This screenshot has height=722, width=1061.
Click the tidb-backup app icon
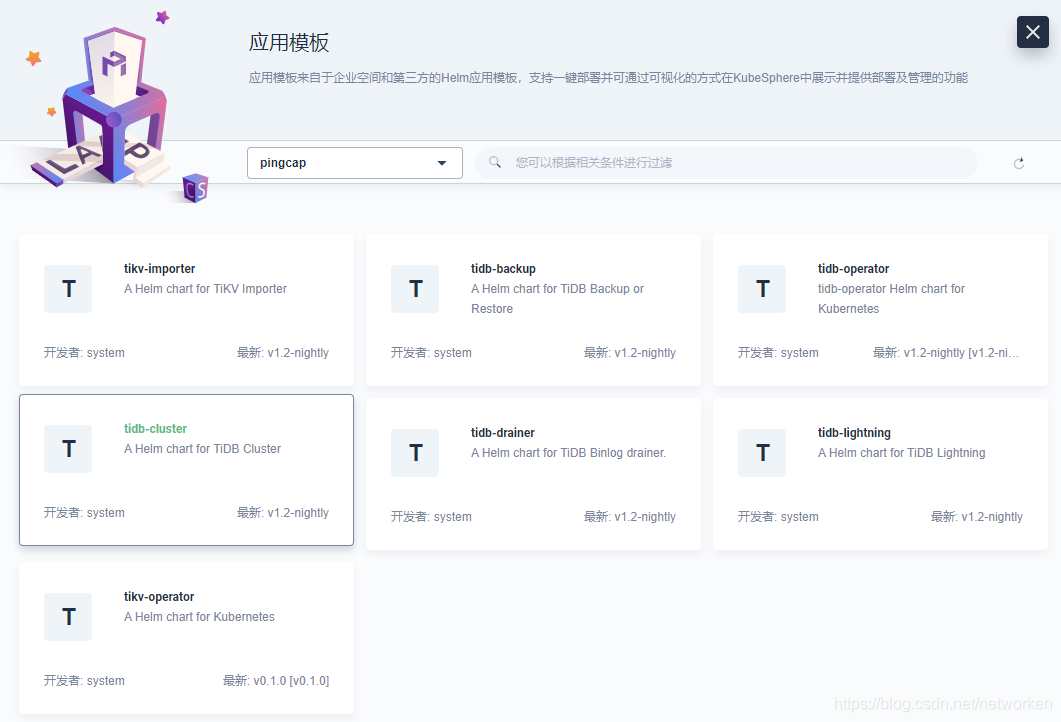click(x=415, y=289)
